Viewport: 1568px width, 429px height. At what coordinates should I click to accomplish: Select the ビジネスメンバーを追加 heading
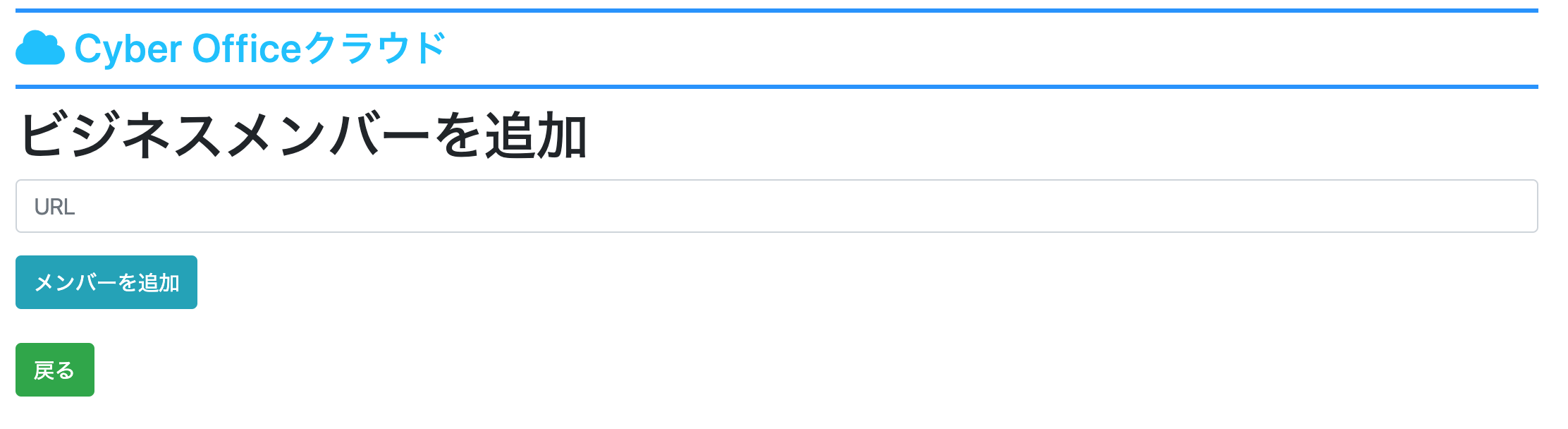coord(303,135)
